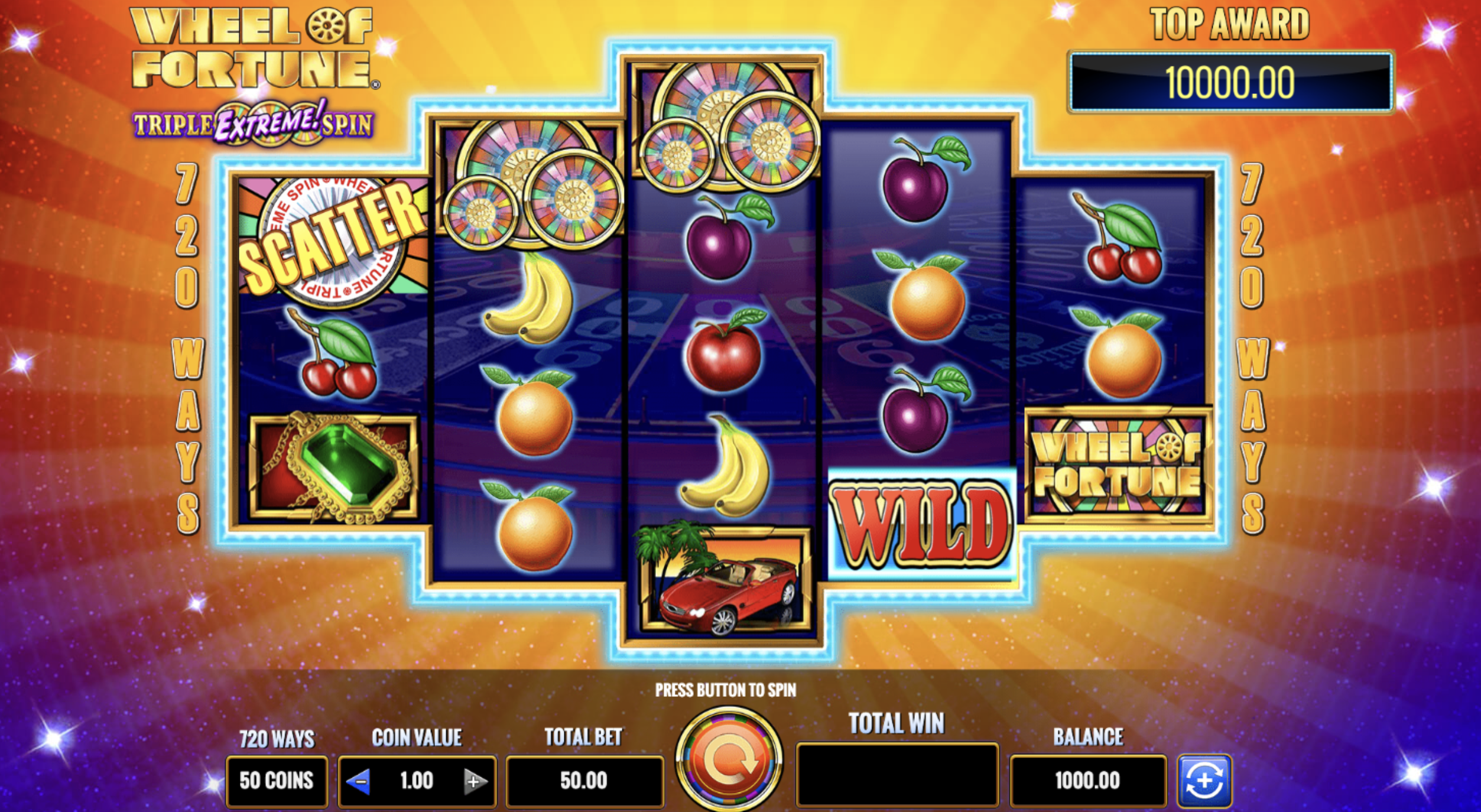Click the Scatter symbol on first reel
This screenshot has width=1481, height=812.
[333, 241]
